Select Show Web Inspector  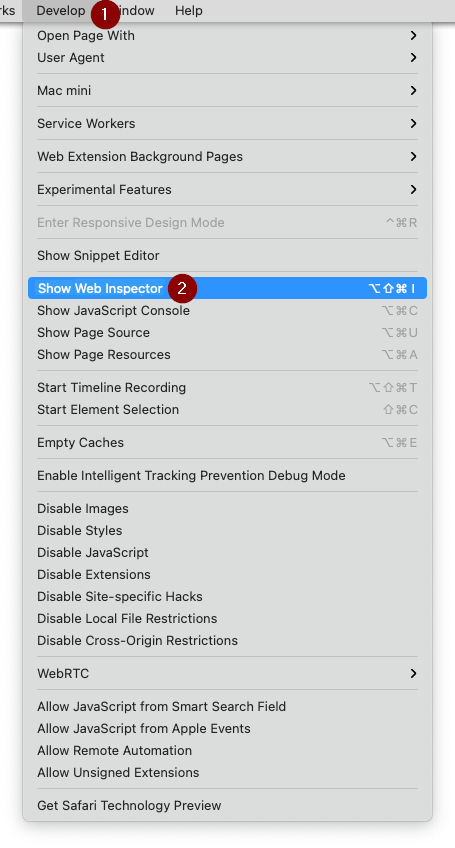click(x=227, y=288)
